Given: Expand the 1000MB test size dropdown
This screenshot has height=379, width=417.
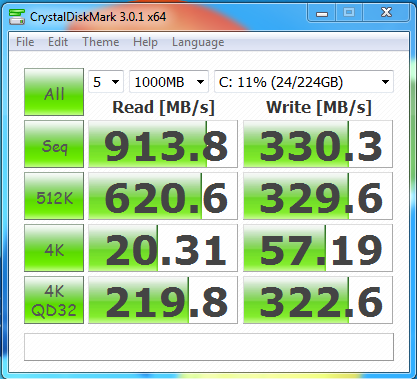Looking at the screenshot, I should click(x=169, y=82).
